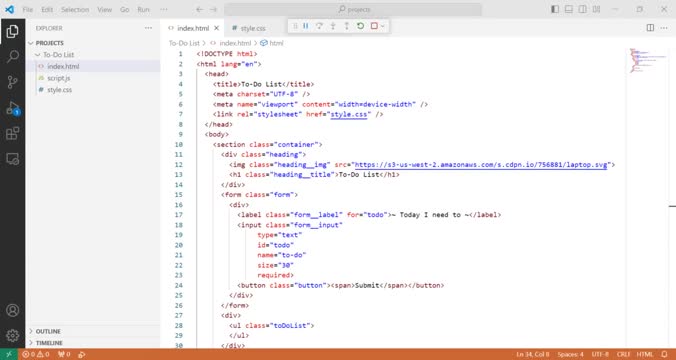Viewport: 676px width, 360px height.
Task: Pause the debug session
Action: pyautogui.click(x=306, y=26)
